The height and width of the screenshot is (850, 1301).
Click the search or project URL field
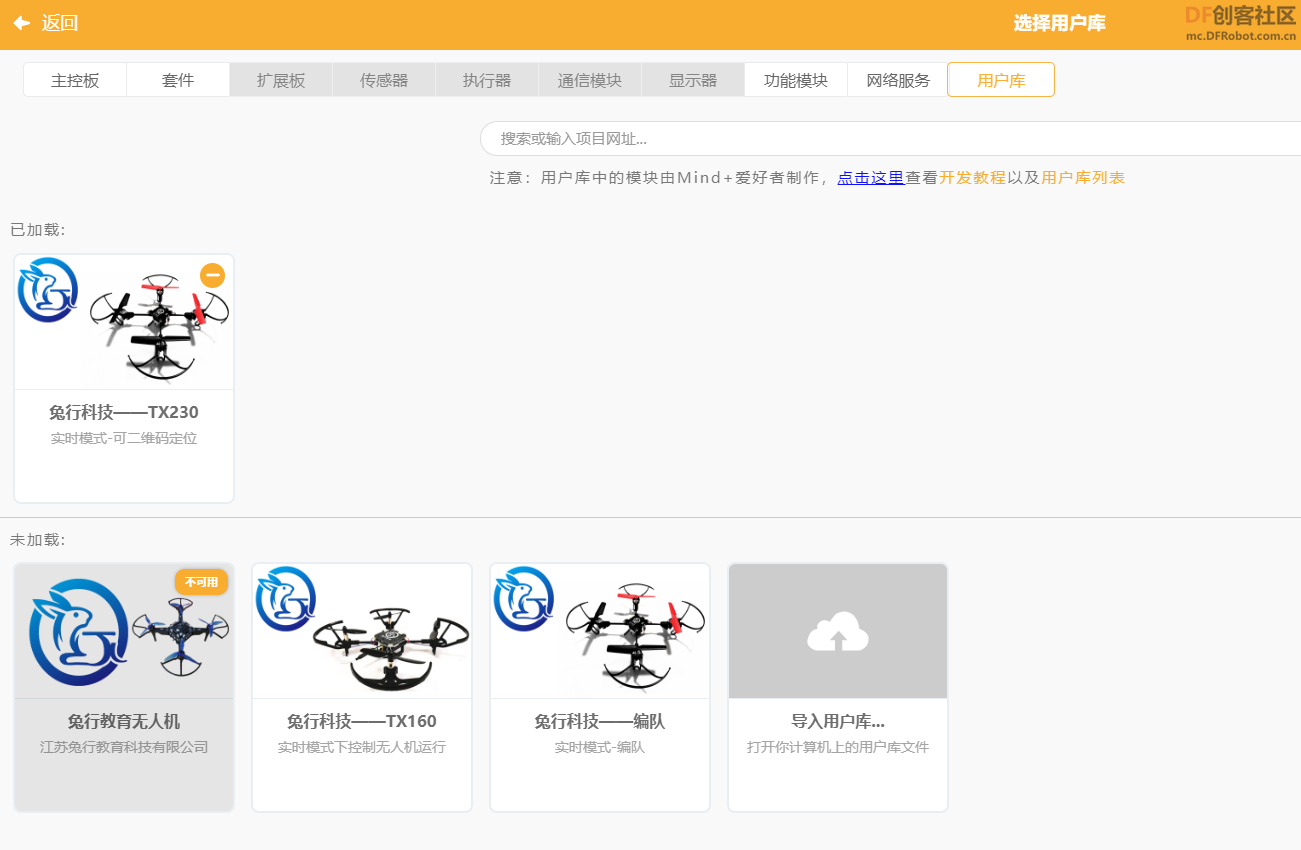pos(890,138)
